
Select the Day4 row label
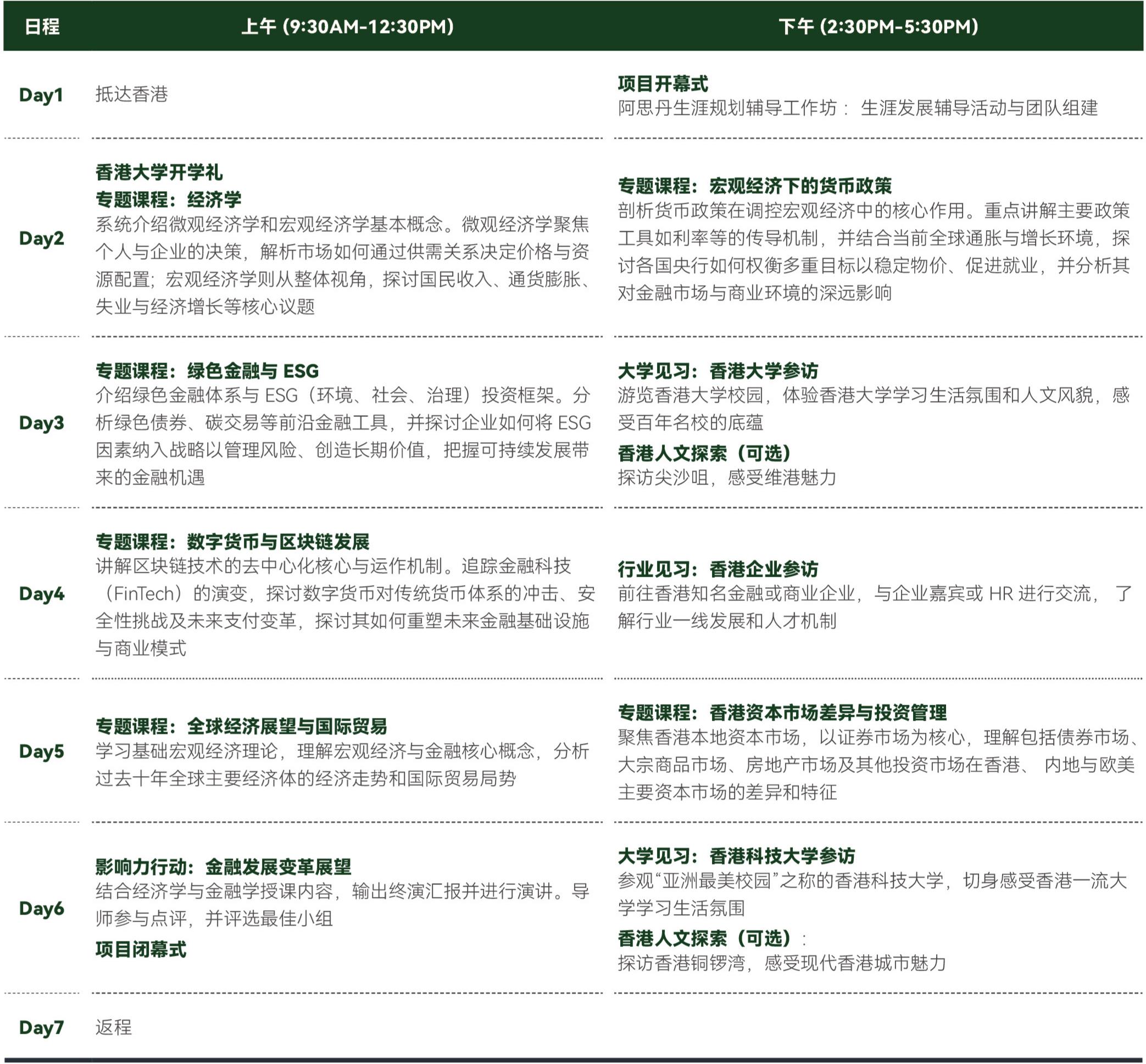coord(41,594)
